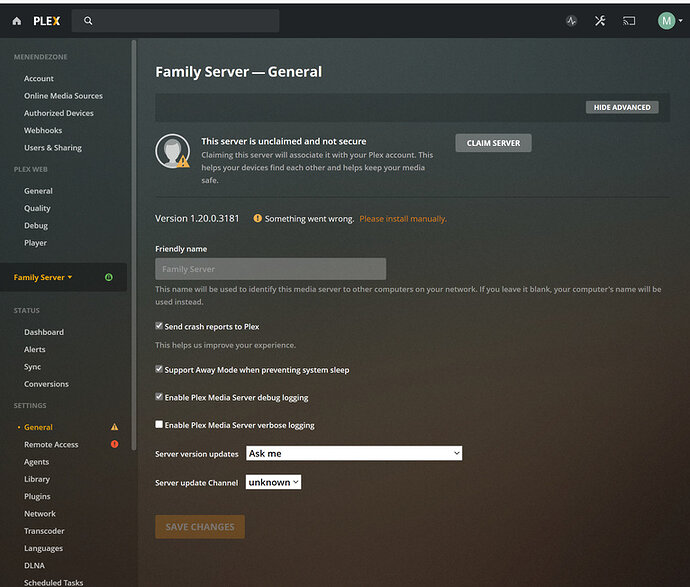Open Plugins settings

[x=37, y=496]
